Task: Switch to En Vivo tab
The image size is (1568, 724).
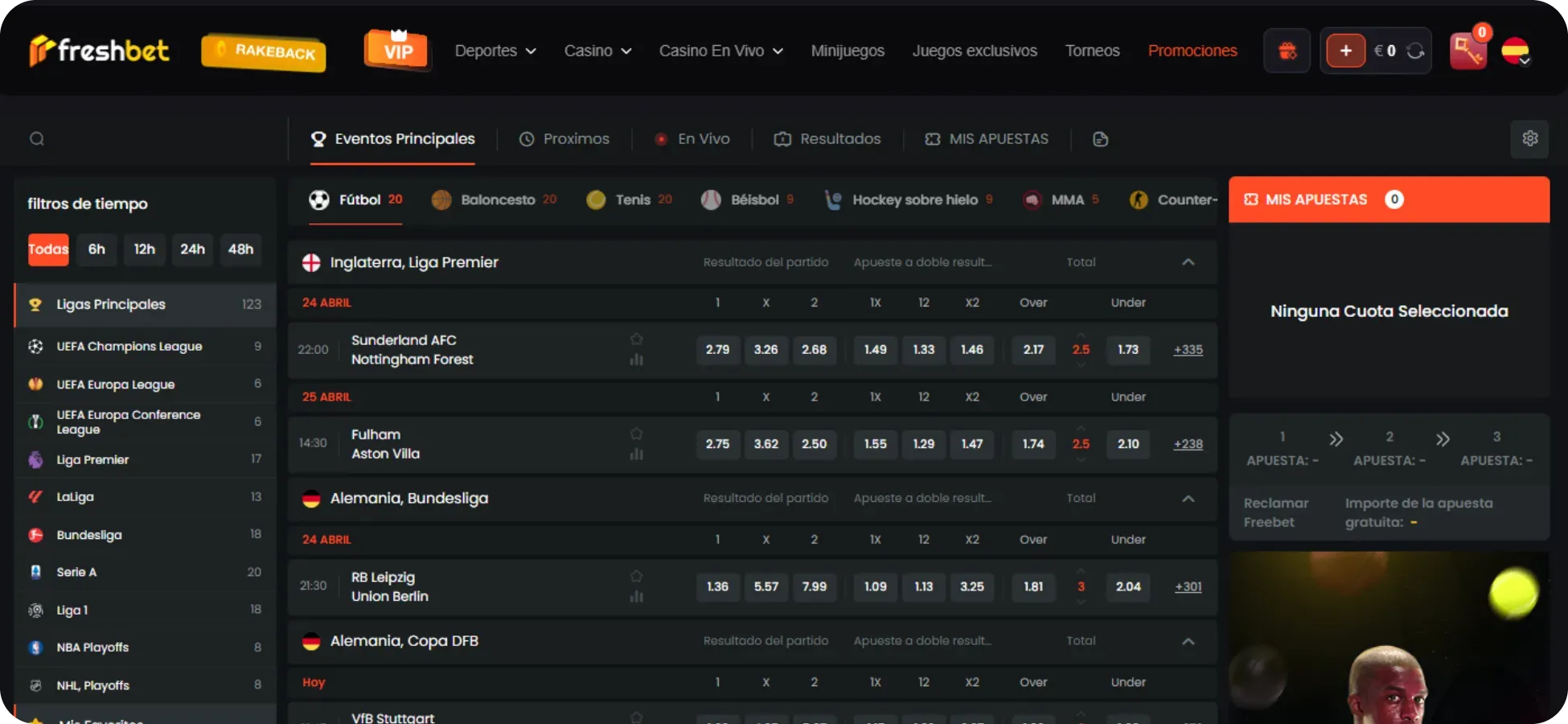Action: tap(692, 139)
